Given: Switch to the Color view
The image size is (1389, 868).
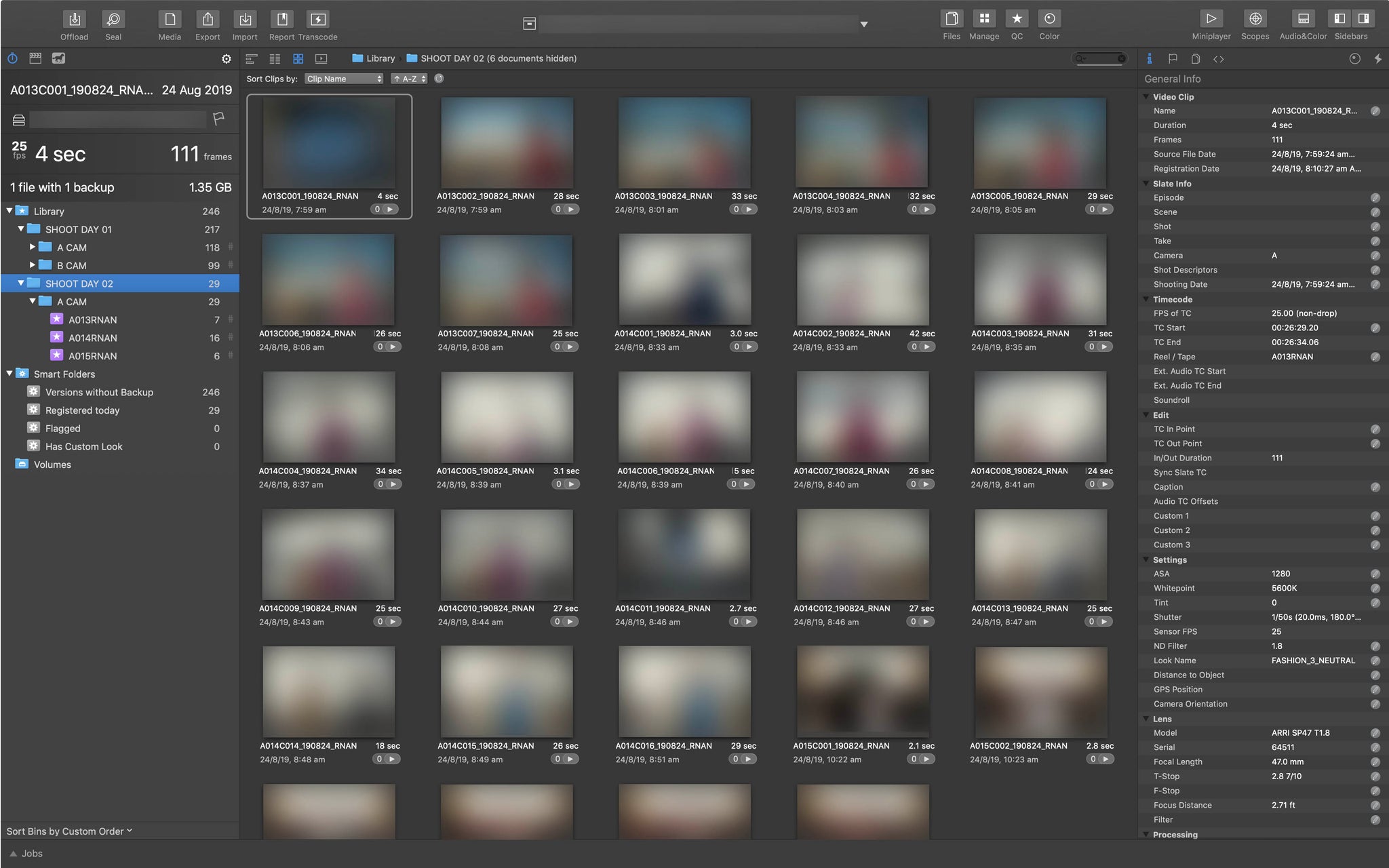Looking at the screenshot, I should (1049, 19).
